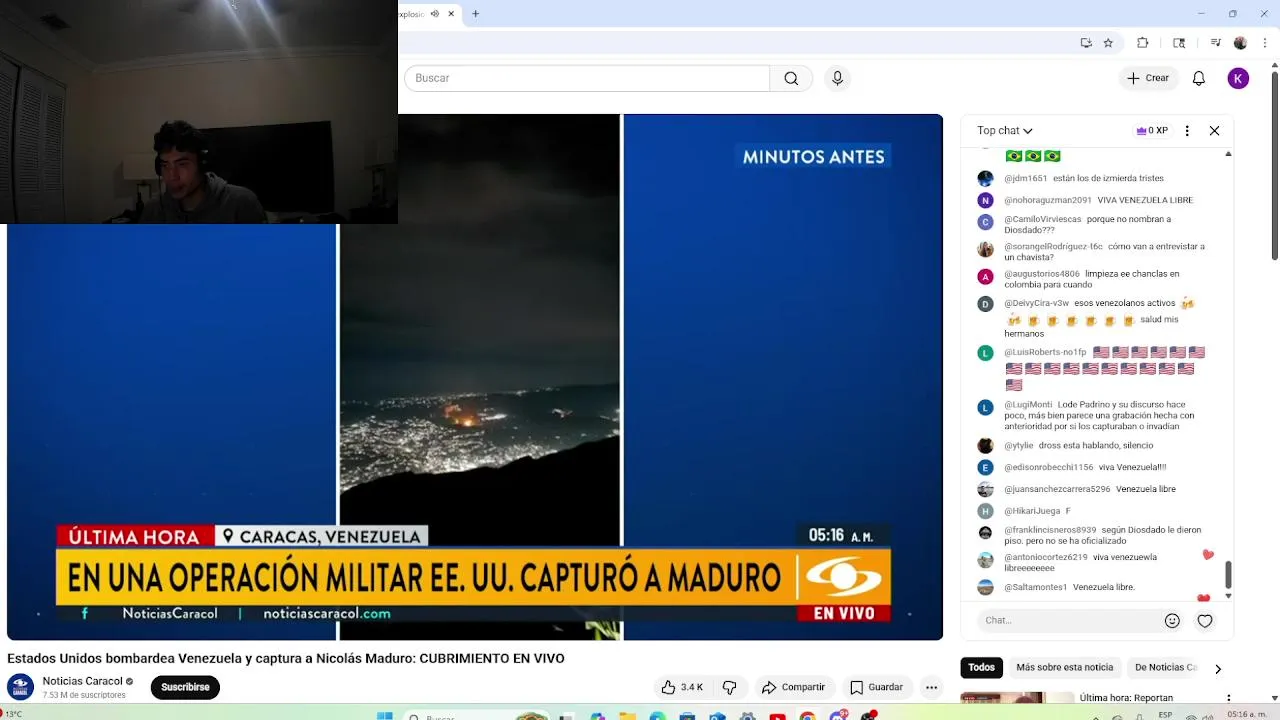Close the live chat panel
The image size is (1280, 720).
tap(1214, 130)
